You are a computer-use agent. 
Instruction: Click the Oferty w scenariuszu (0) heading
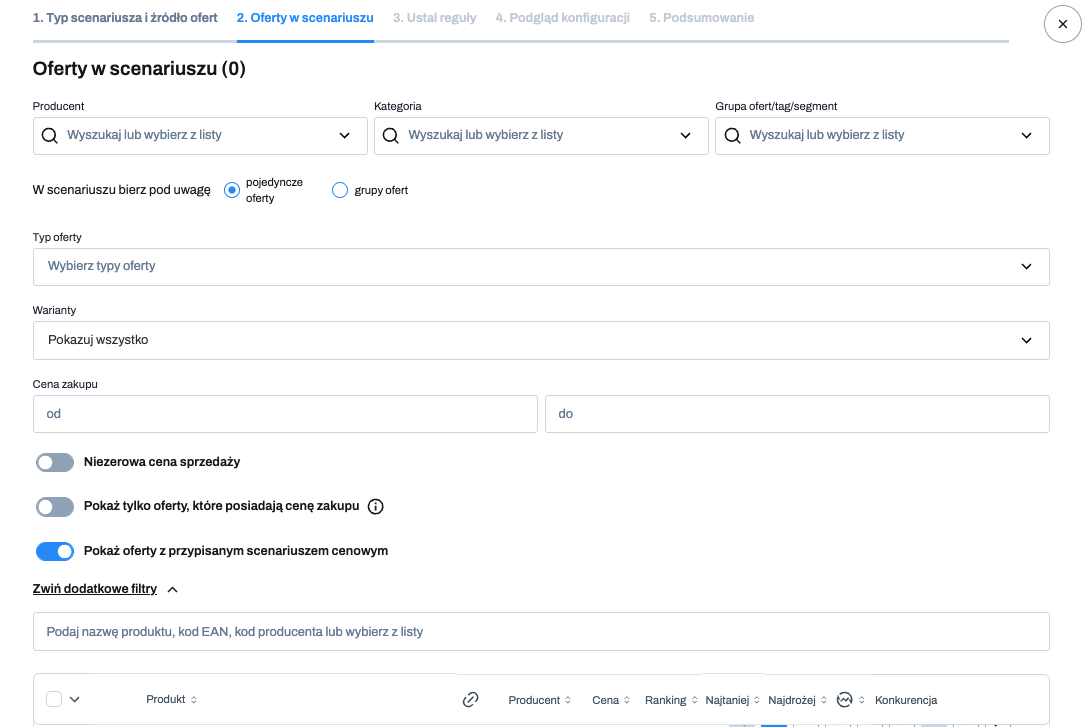pos(139,69)
